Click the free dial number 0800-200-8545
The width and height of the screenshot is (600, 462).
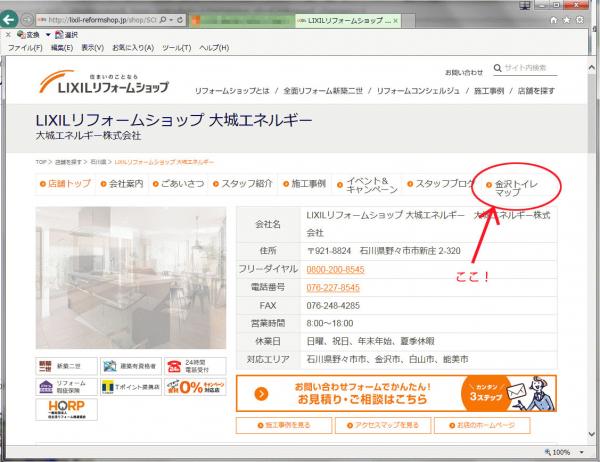(335, 270)
